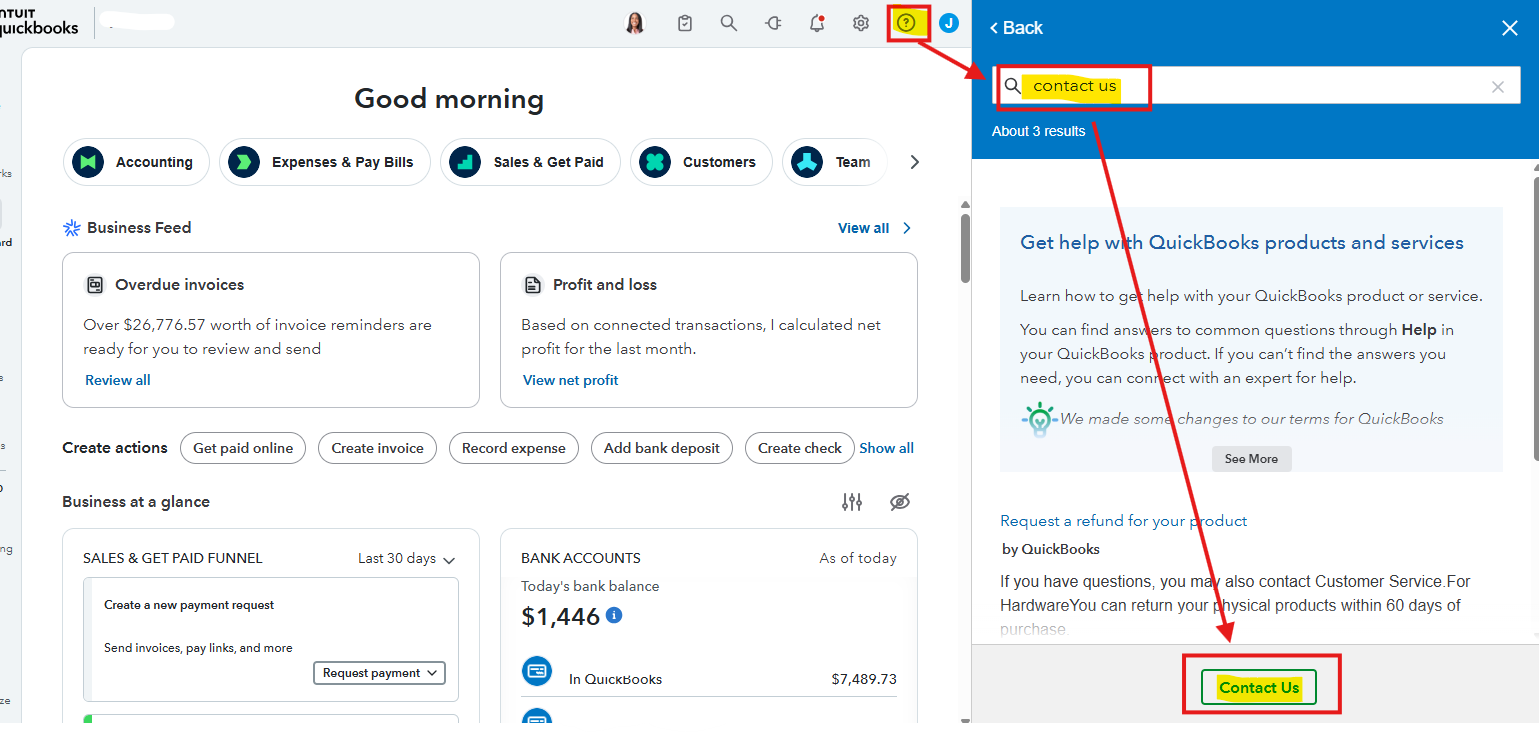Viewport: 1539px width, 734px height.
Task: Click the green Contact Us button
Action: (x=1259, y=687)
